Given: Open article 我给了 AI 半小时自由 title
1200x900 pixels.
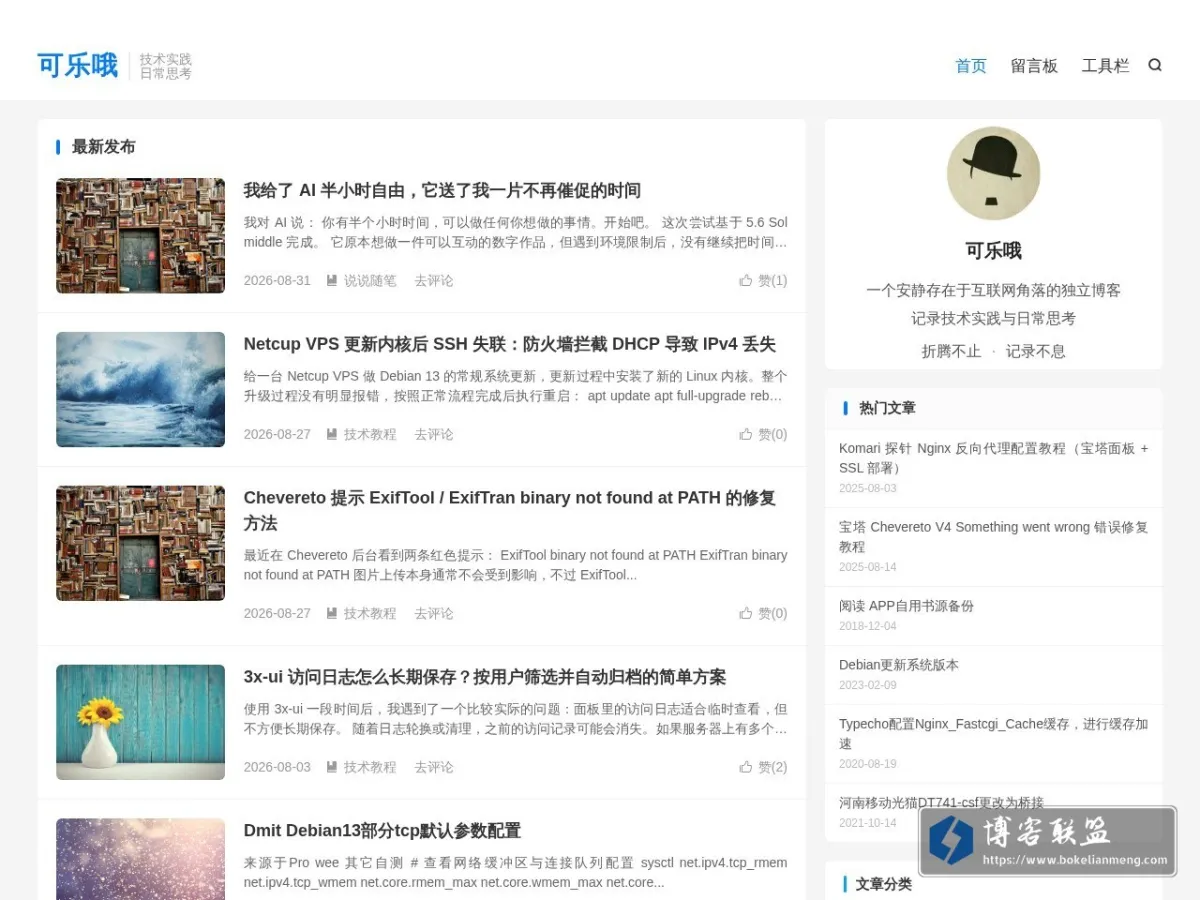Looking at the screenshot, I should pos(442,191).
